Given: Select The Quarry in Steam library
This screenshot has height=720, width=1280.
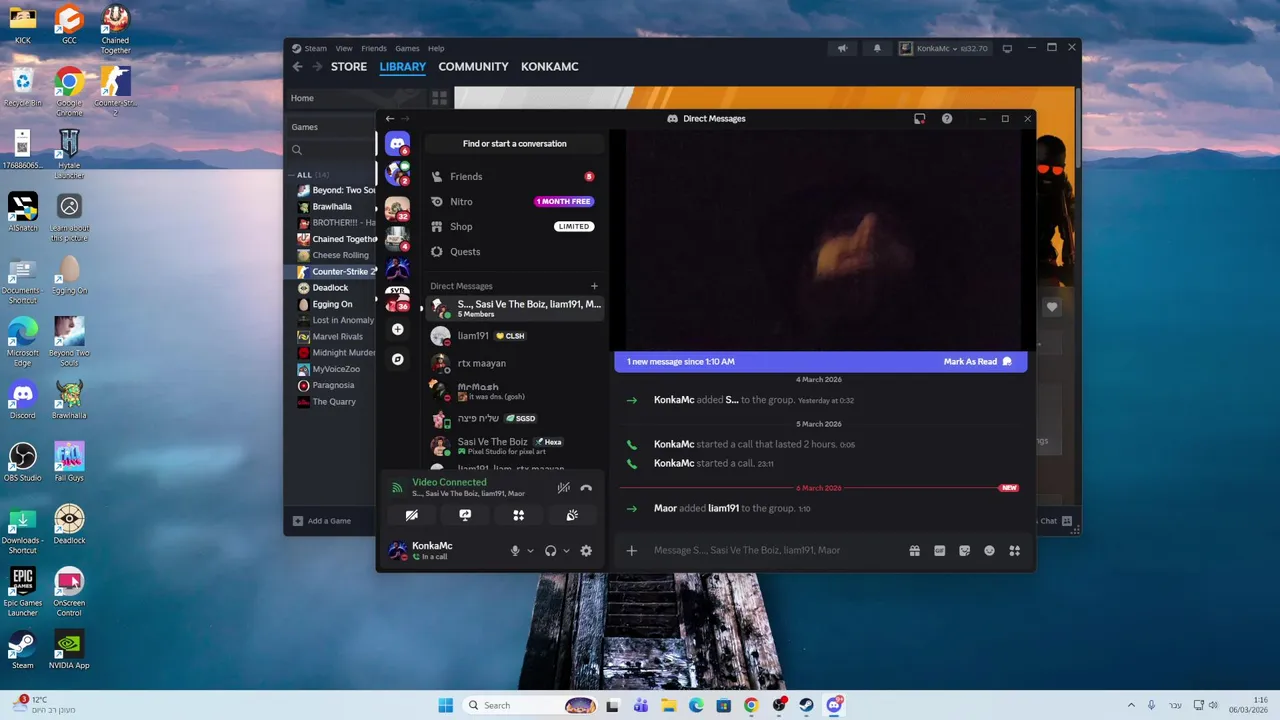Looking at the screenshot, I should coord(333,402).
